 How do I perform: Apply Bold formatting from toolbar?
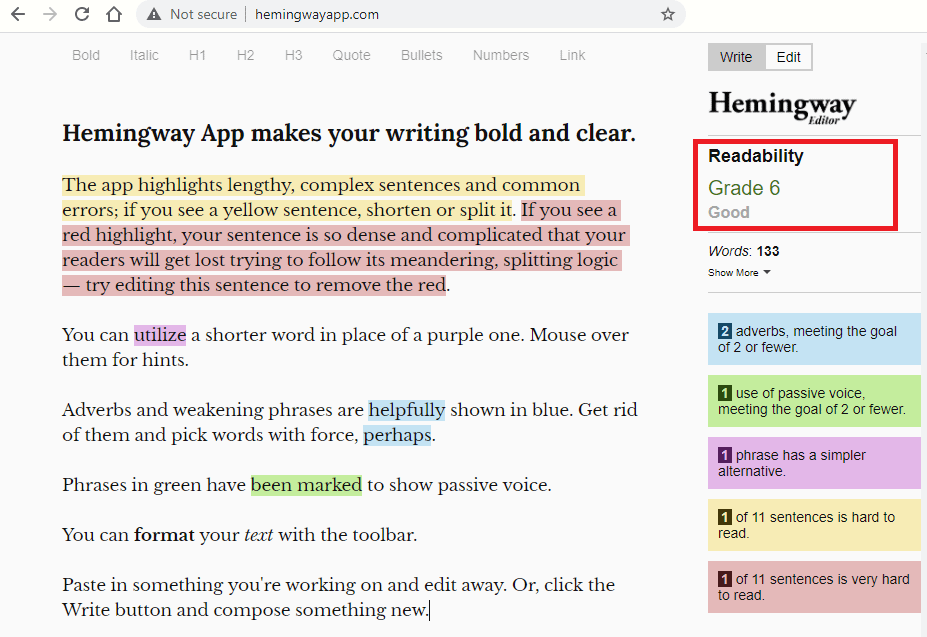coord(86,55)
